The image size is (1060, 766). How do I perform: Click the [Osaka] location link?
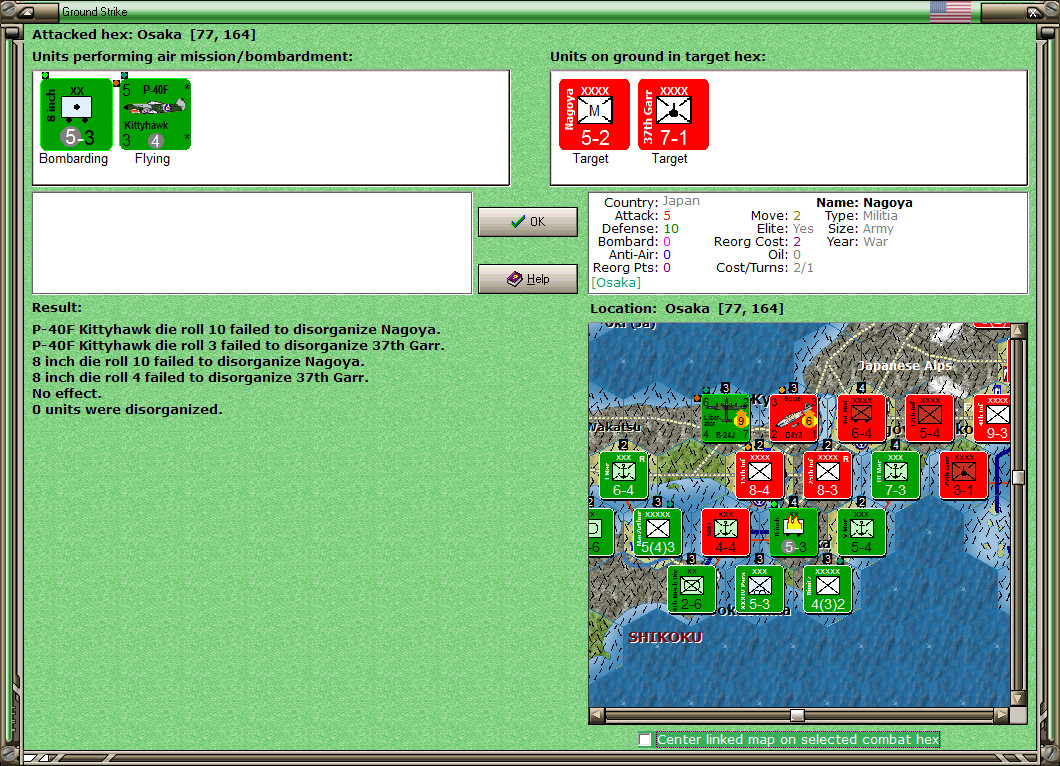click(x=616, y=283)
